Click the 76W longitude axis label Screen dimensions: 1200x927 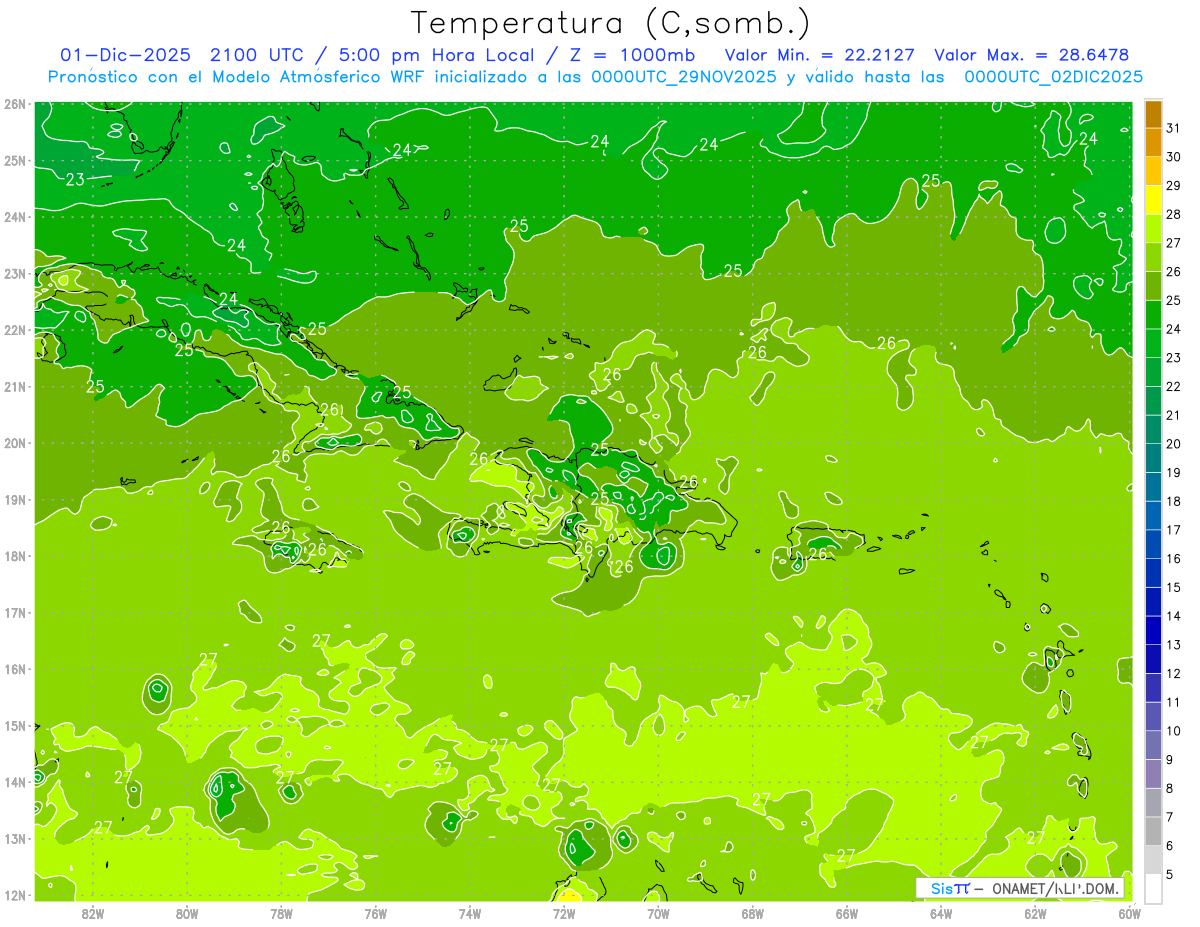tap(375, 913)
